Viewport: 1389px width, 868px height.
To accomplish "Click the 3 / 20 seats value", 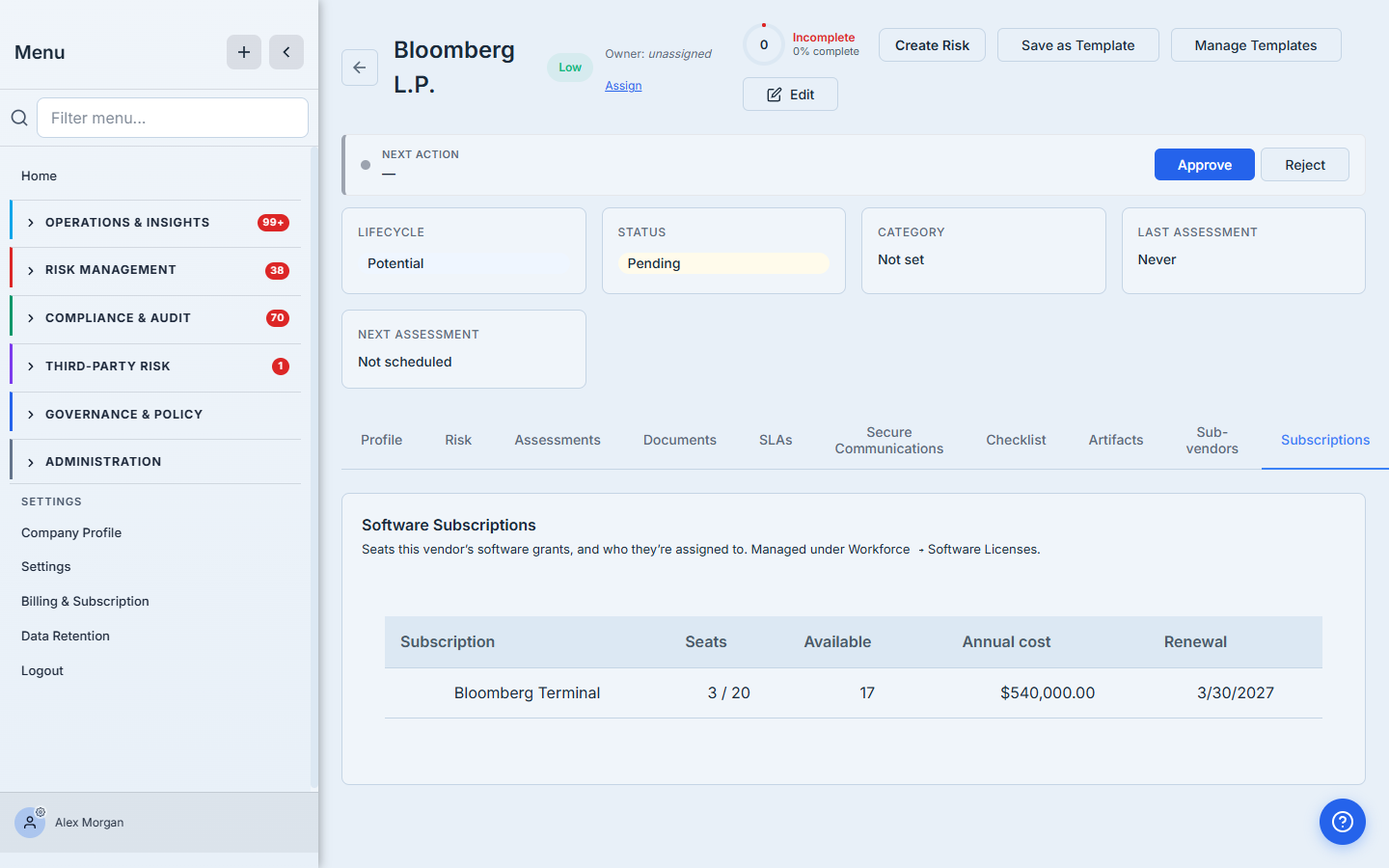I will [728, 692].
